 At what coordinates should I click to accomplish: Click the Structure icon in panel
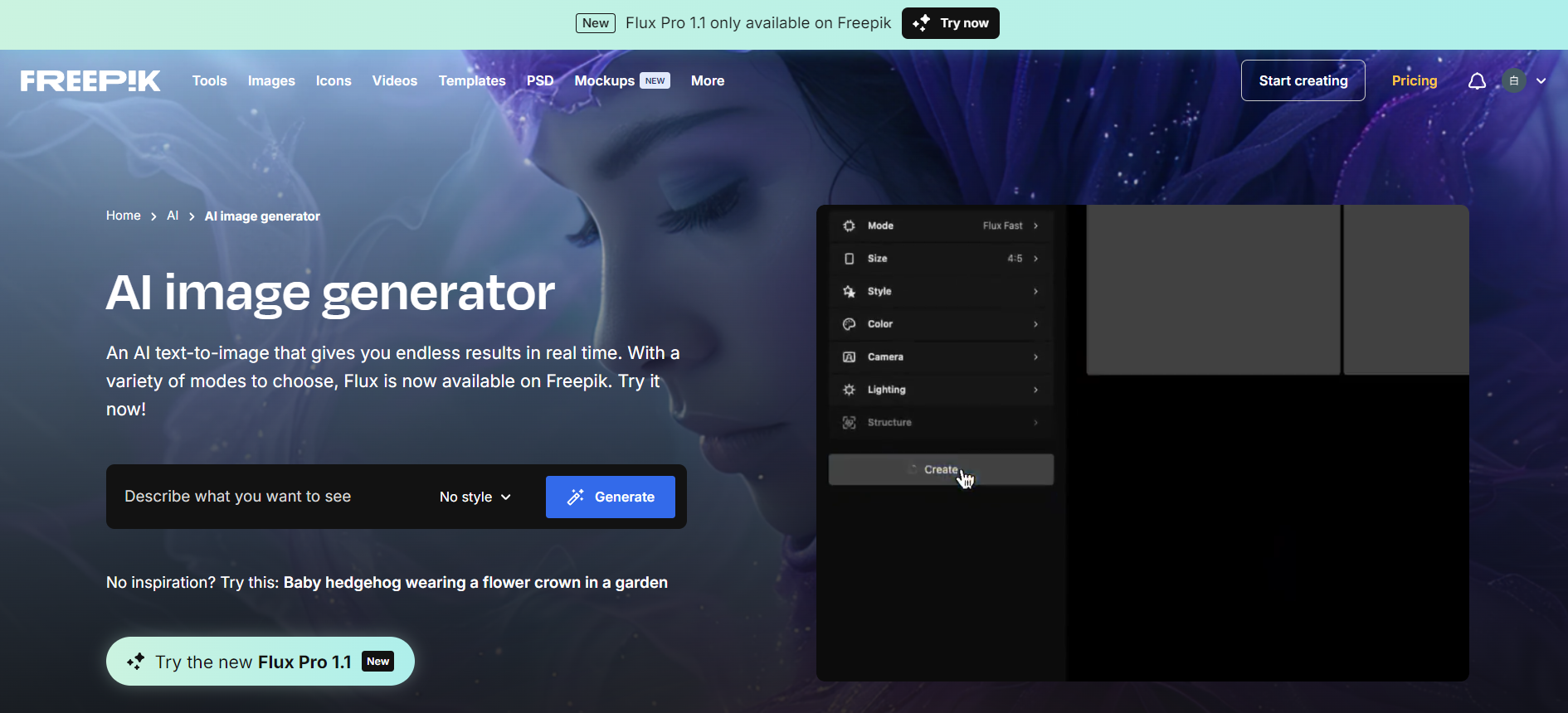[849, 422]
